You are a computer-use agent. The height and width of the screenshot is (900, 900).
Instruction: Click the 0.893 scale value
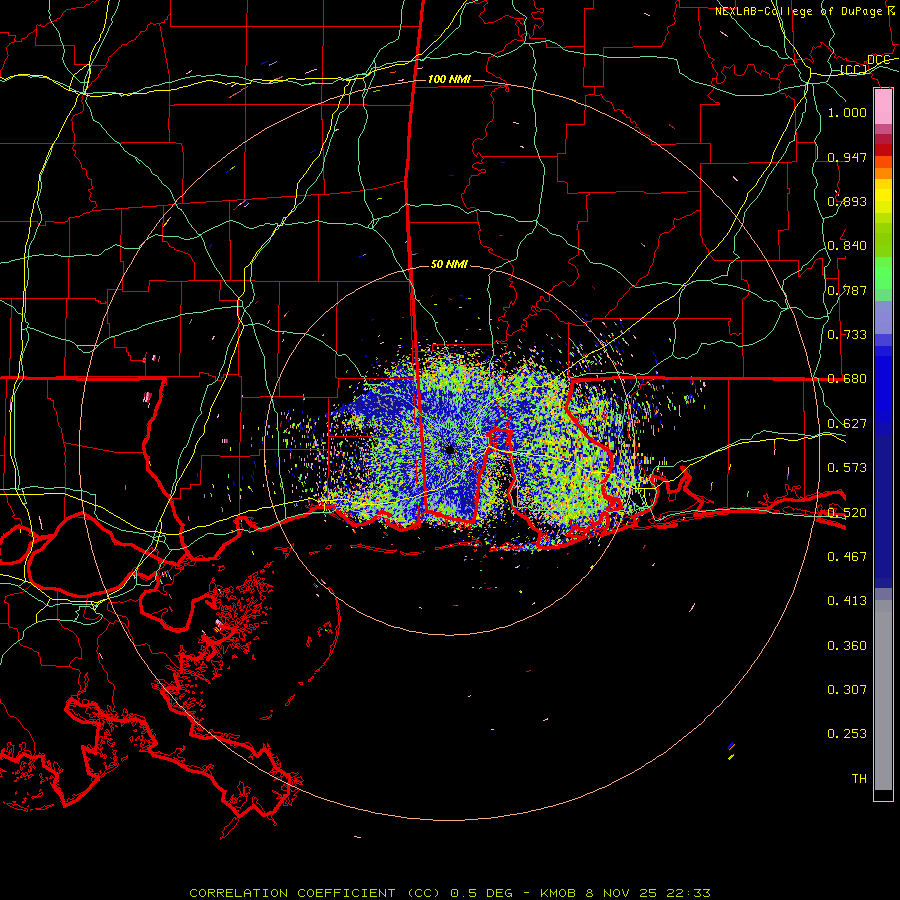847,201
